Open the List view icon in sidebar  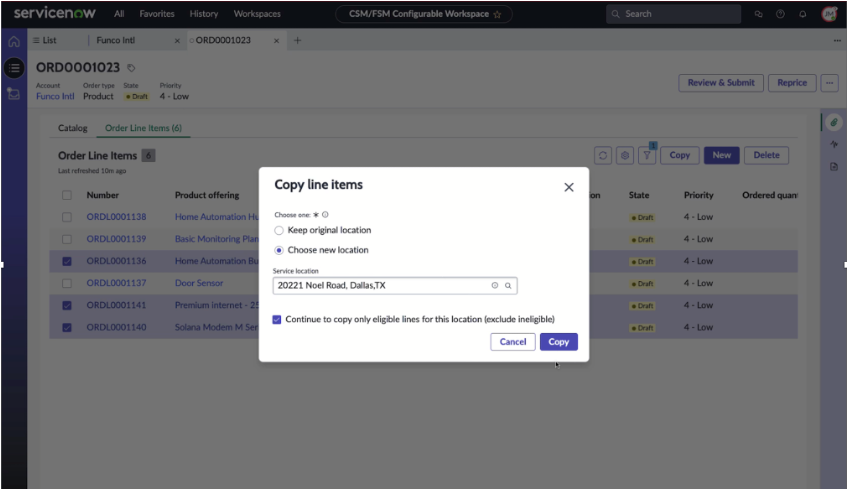14,68
